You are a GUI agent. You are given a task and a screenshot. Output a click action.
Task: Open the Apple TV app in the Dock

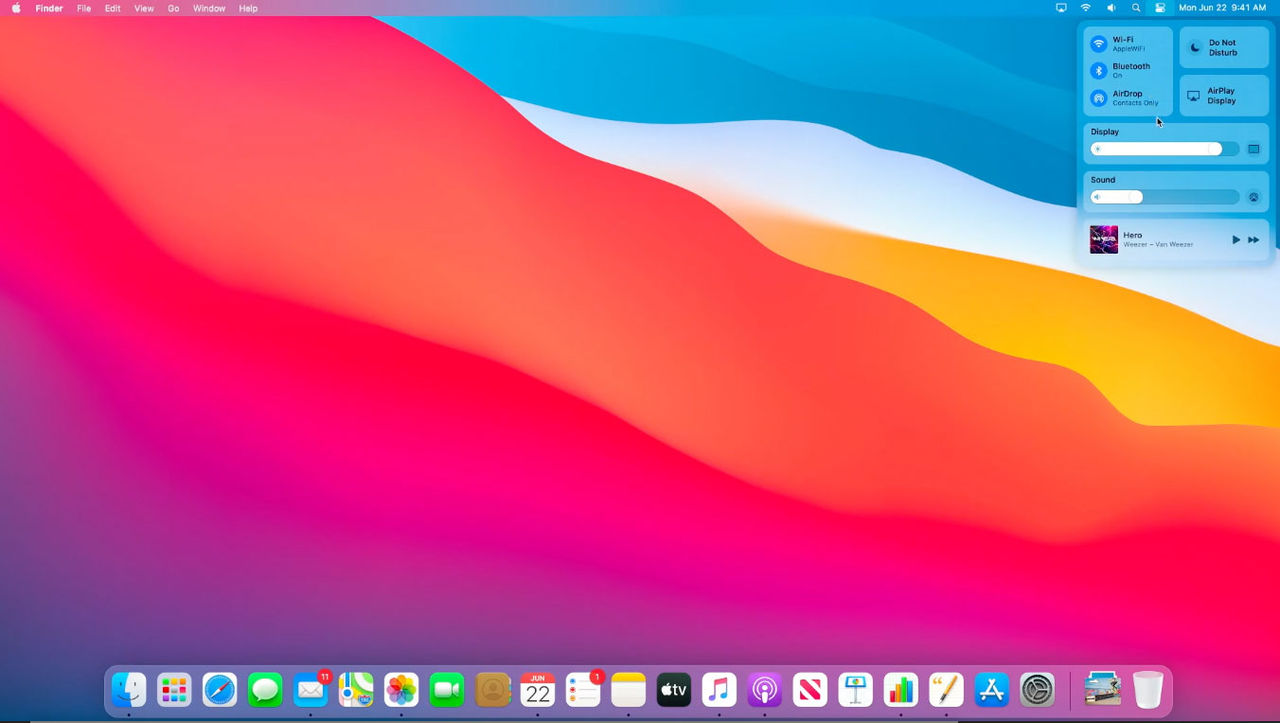(674, 689)
